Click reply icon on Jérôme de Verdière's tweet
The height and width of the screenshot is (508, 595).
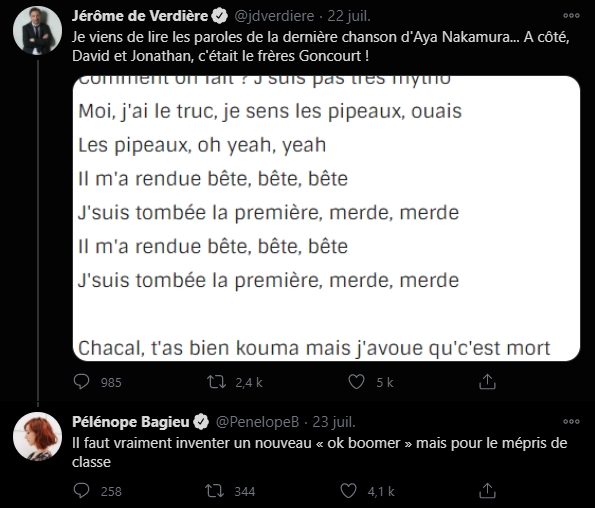point(81,382)
